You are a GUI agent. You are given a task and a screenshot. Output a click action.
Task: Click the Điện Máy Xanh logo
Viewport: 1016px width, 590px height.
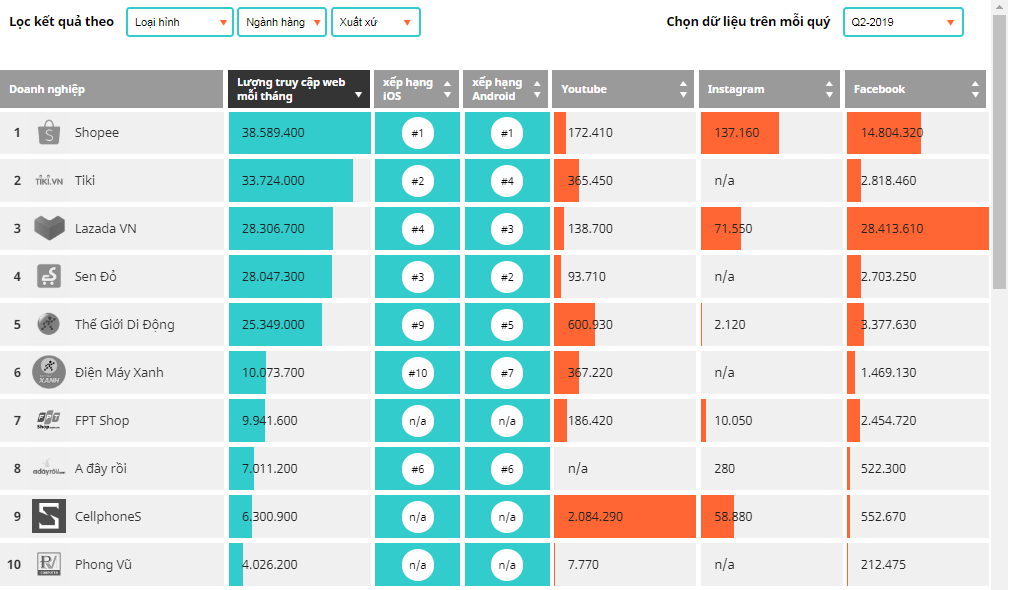pyautogui.click(x=49, y=372)
